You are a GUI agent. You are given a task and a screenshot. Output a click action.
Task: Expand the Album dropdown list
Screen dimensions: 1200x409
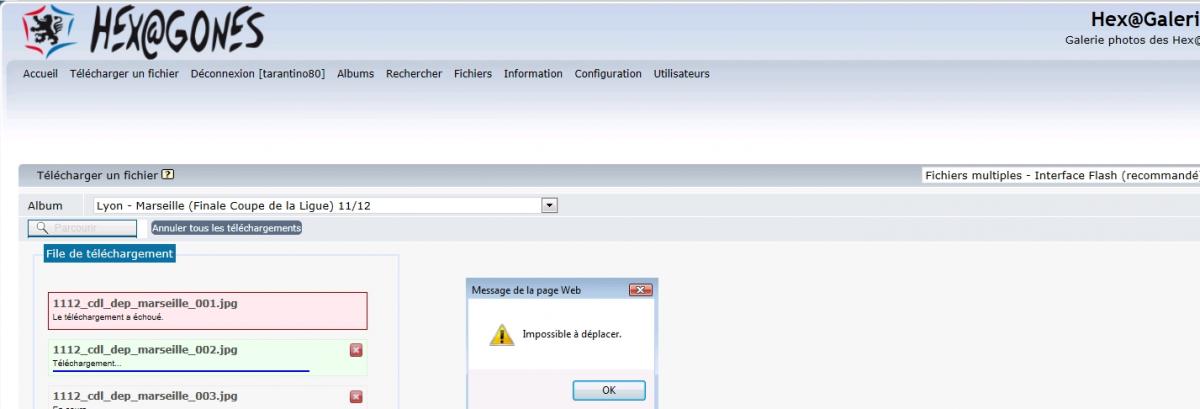point(548,205)
